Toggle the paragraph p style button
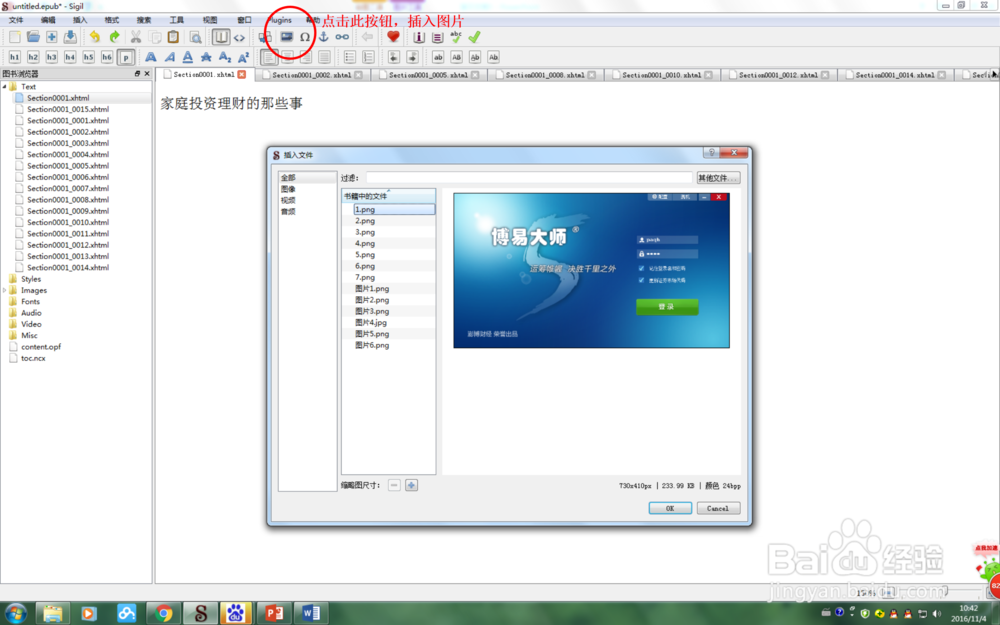1000x625 pixels. (x=126, y=57)
